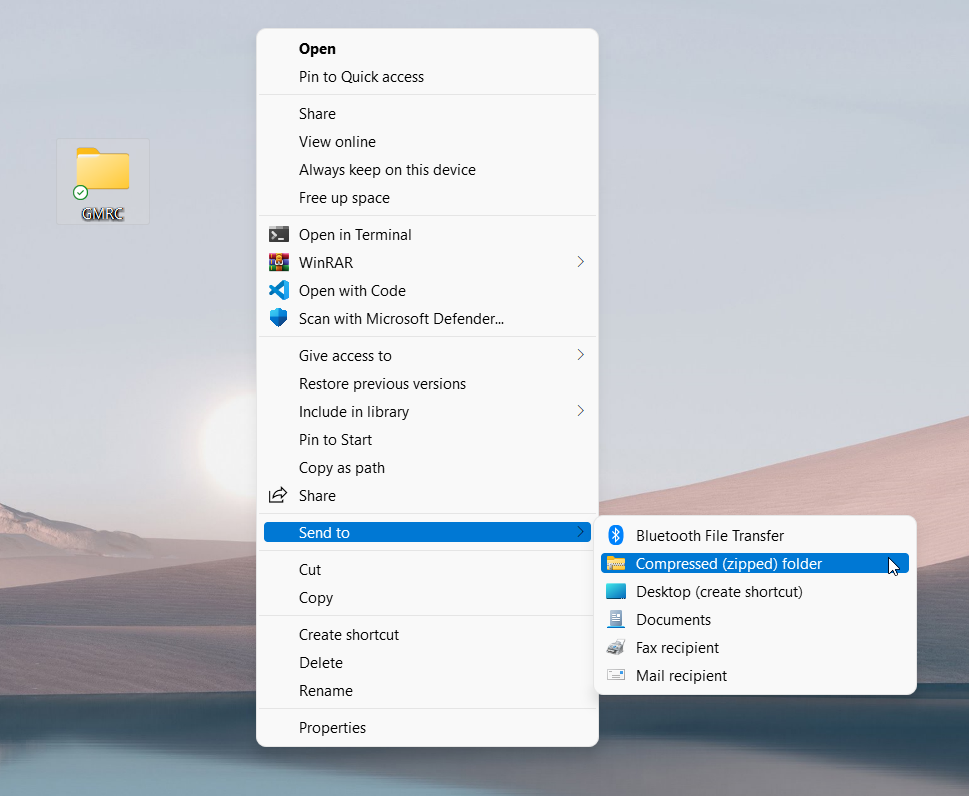Click the Scan with Microsoft Defender label
Viewport: 969px width, 796px height.
[401, 319]
